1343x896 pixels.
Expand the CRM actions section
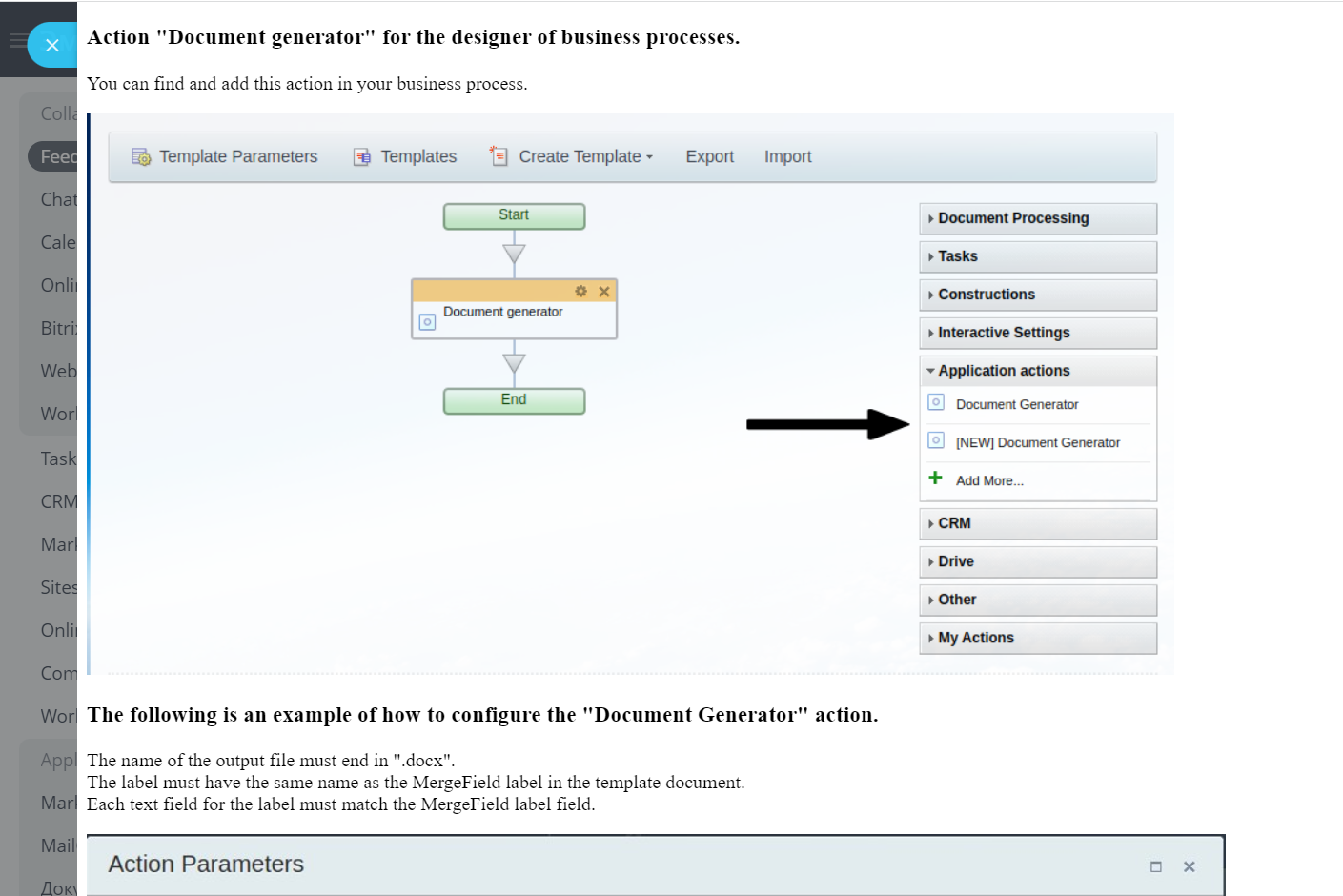(954, 523)
